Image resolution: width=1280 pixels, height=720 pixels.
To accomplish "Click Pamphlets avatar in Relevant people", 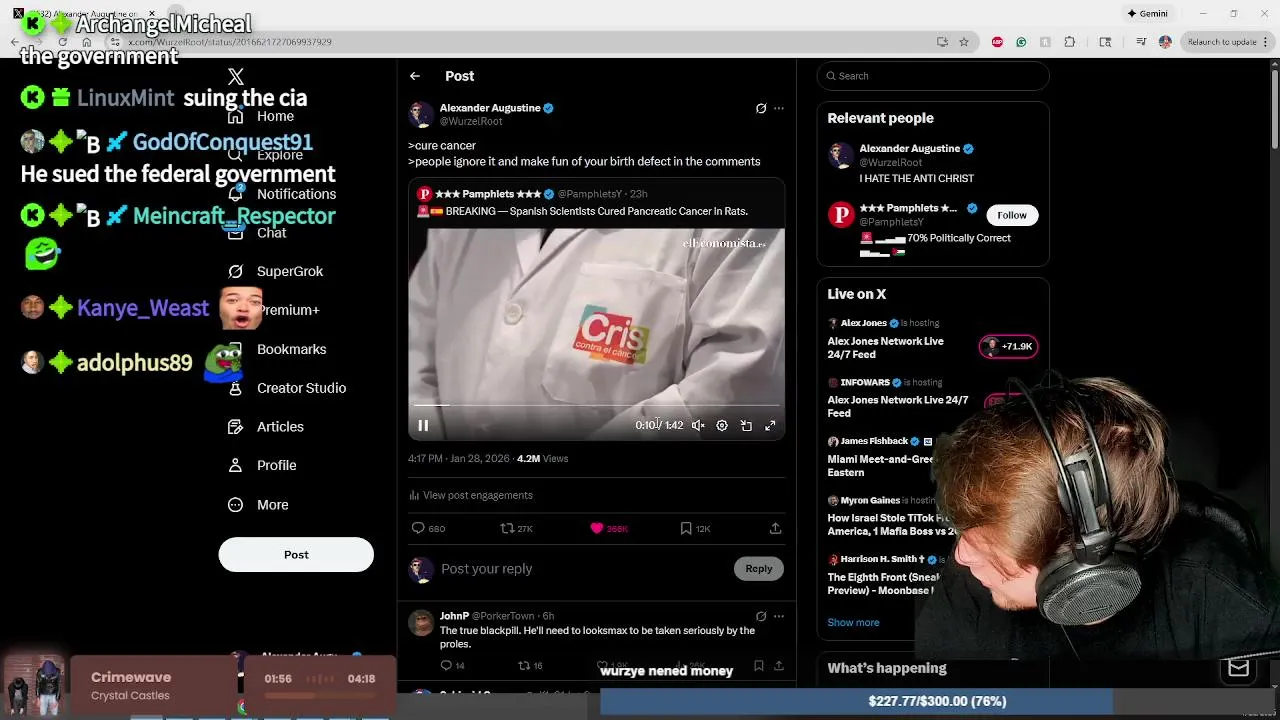I will coord(841,214).
